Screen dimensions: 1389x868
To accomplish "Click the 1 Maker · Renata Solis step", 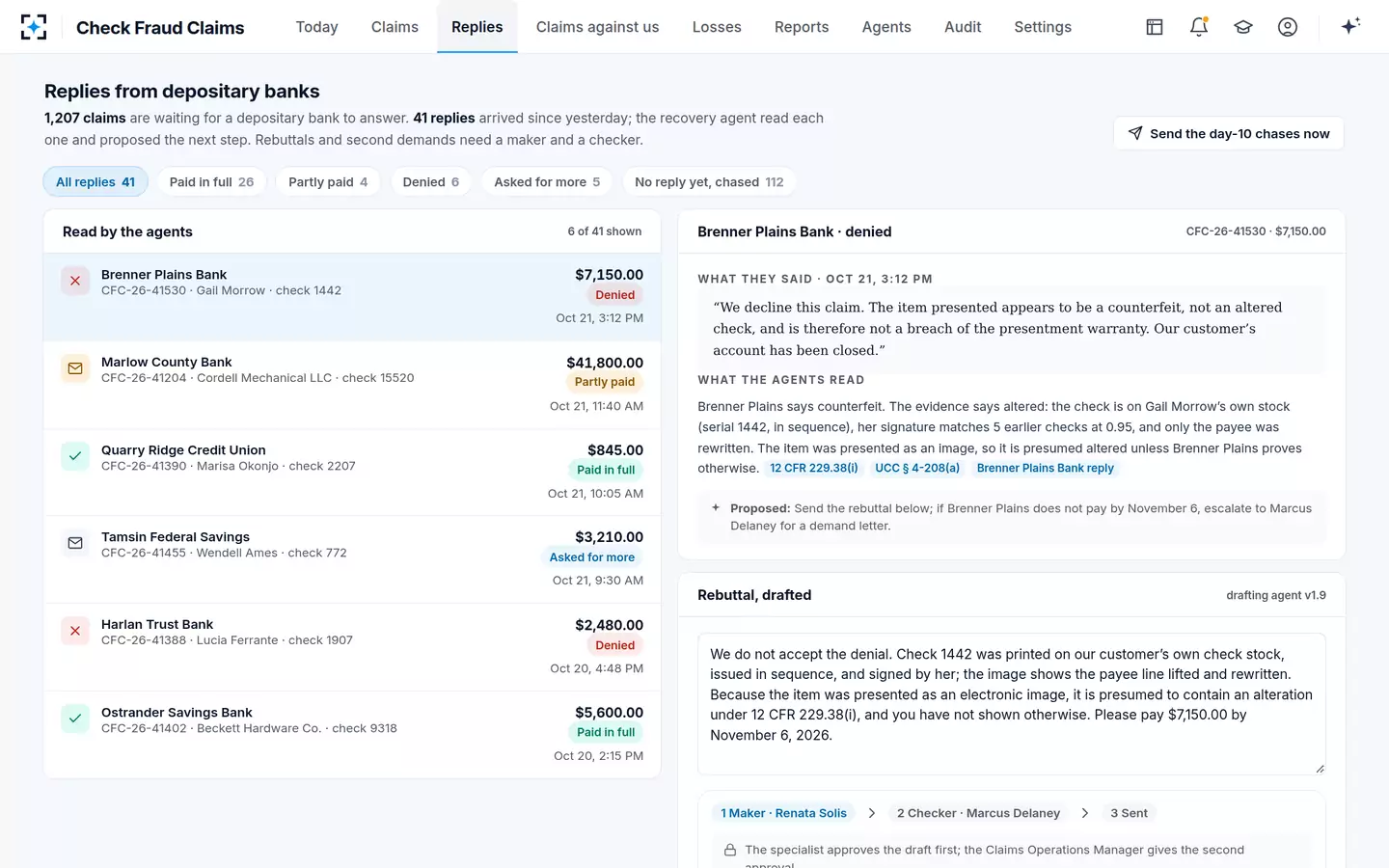I will pos(784,813).
